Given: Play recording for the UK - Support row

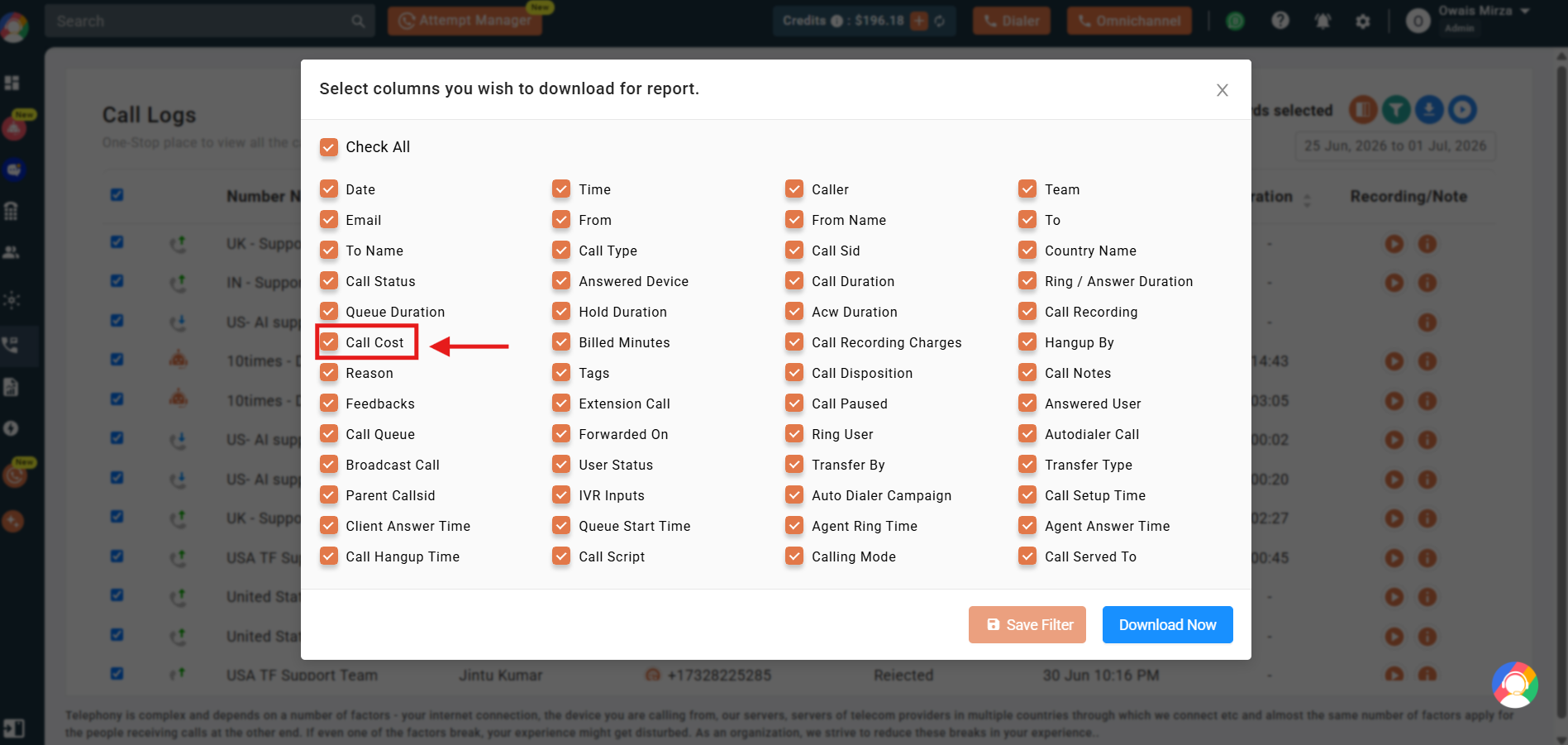Looking at the screenshot, I should tap(1394, 244).
